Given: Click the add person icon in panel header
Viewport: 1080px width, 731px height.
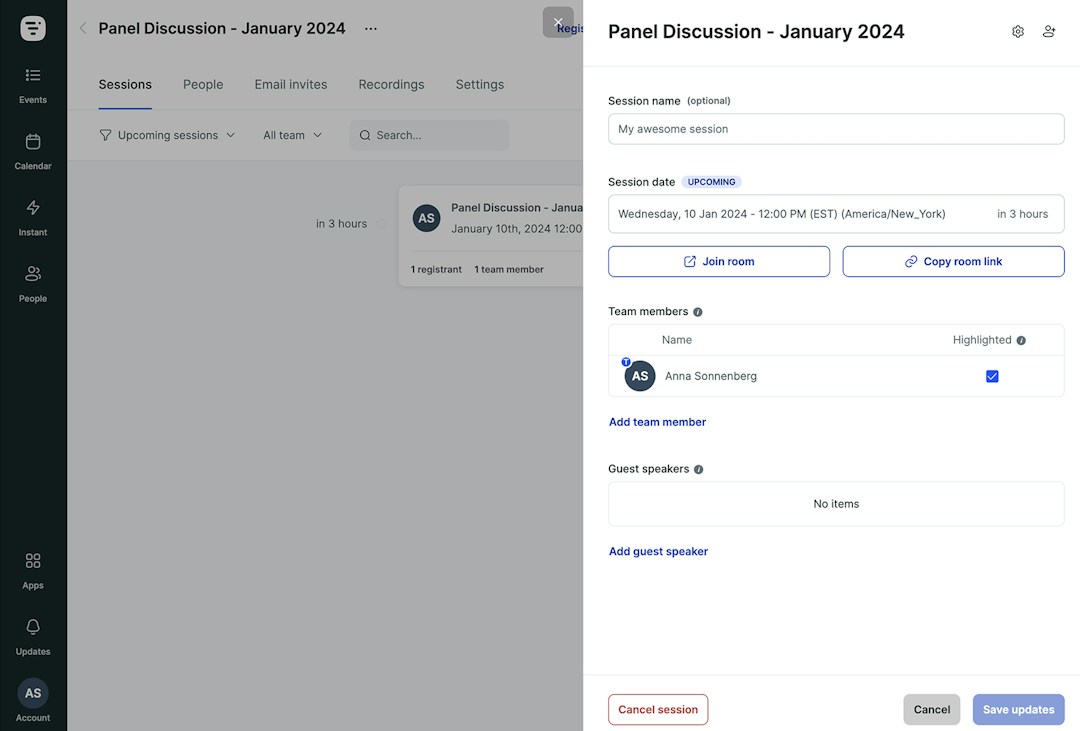Looking at the screenshot, I should [1048, 32].
